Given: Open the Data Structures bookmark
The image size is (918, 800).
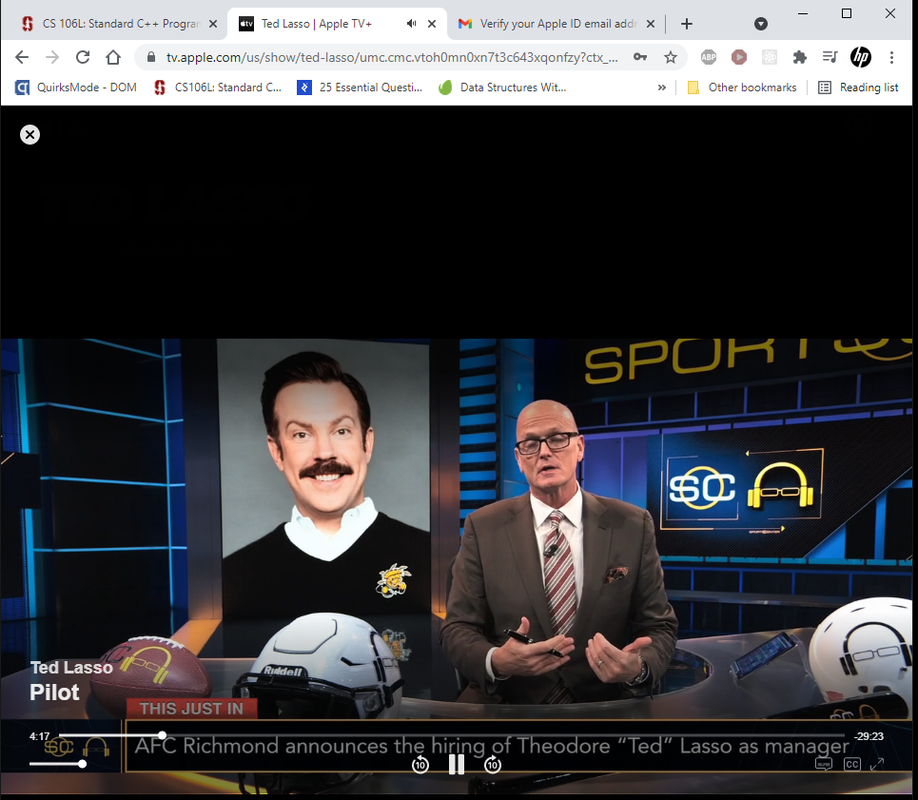Looking at the screenshot, I should click(502, 87).
